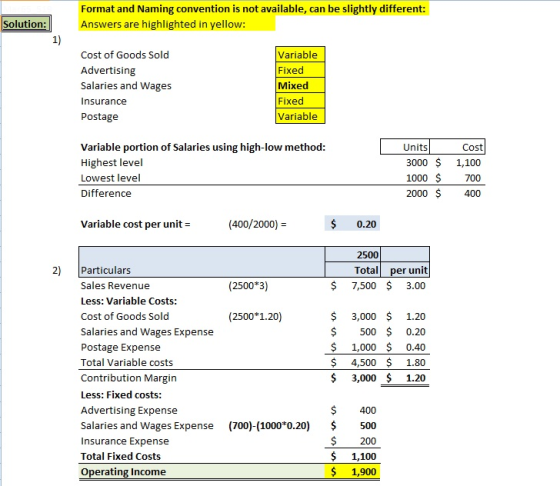Click the Solution: label cell
This screenshot has width=560, height=486.
tap(26, 24)
